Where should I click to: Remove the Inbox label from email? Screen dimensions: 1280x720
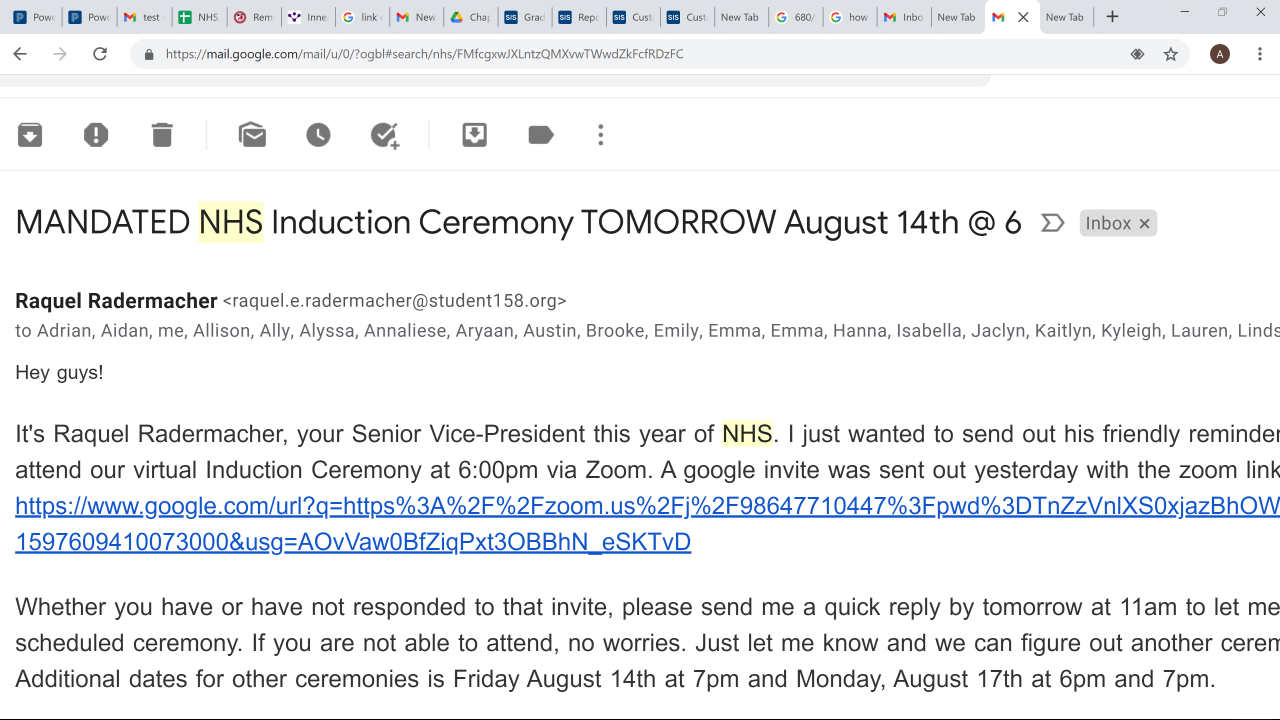pyautogui.click(x=1144, y=224)
